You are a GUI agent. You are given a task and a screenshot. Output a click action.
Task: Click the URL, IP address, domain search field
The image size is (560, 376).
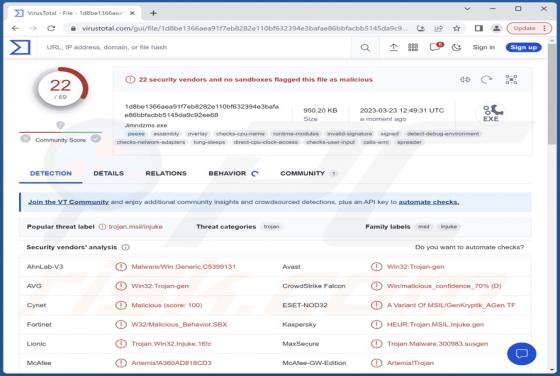coord(196,47)
